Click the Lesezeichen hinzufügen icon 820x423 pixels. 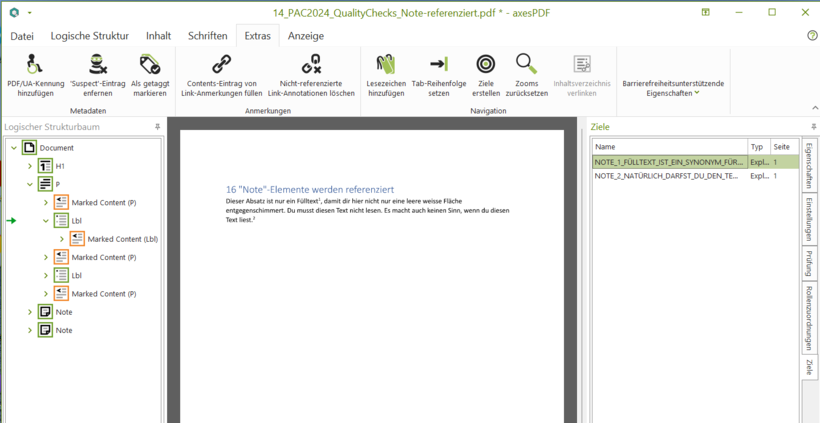386,65
